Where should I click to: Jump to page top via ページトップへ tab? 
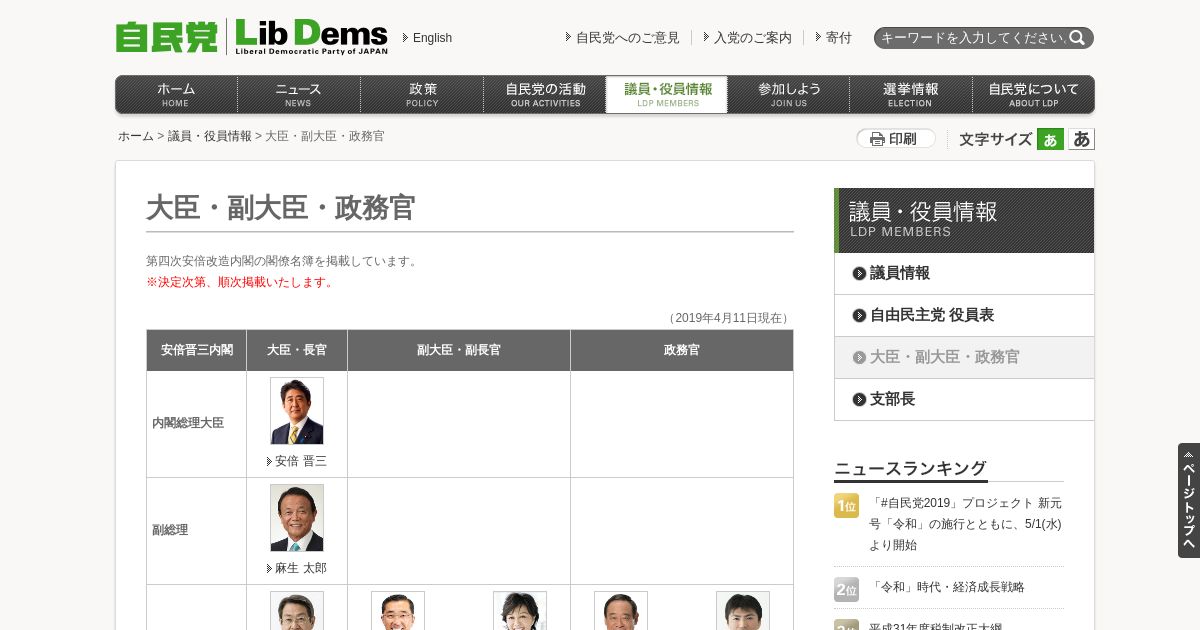1189,500
